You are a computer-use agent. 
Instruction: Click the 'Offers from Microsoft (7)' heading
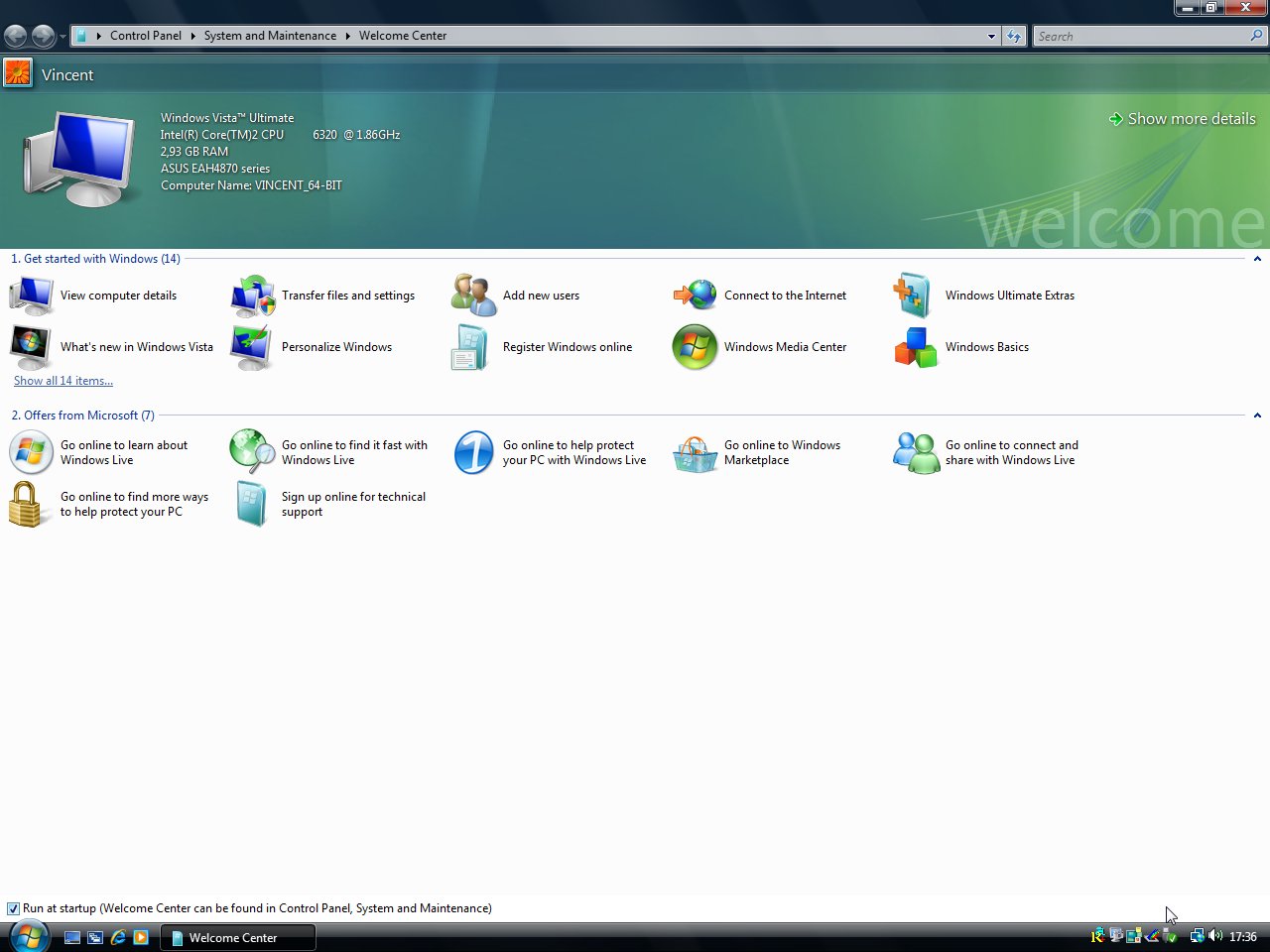coord(82,416)
